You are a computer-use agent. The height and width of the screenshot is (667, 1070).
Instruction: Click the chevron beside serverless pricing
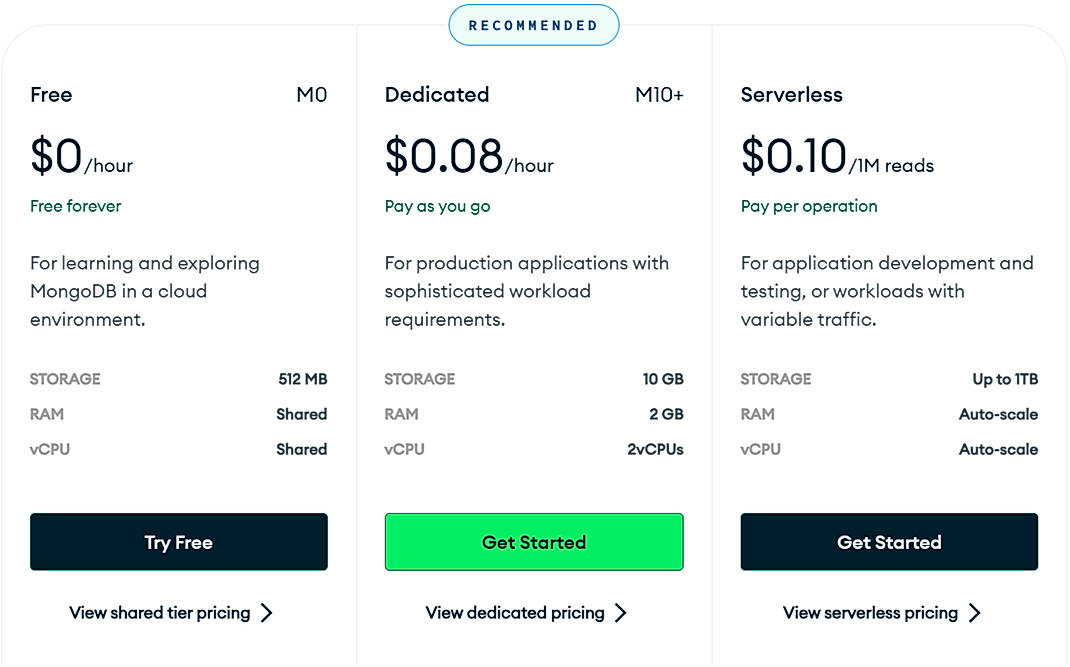tap(974, 613)
